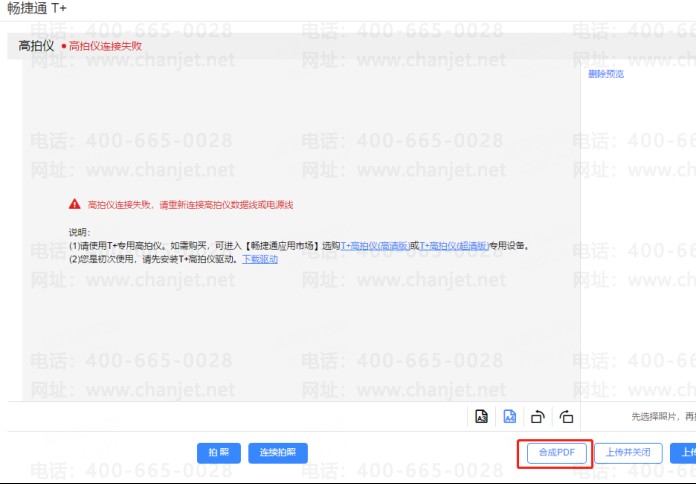
Task: Open the T+高拍仪(高清版) product link
Action: tap(375, 246)
